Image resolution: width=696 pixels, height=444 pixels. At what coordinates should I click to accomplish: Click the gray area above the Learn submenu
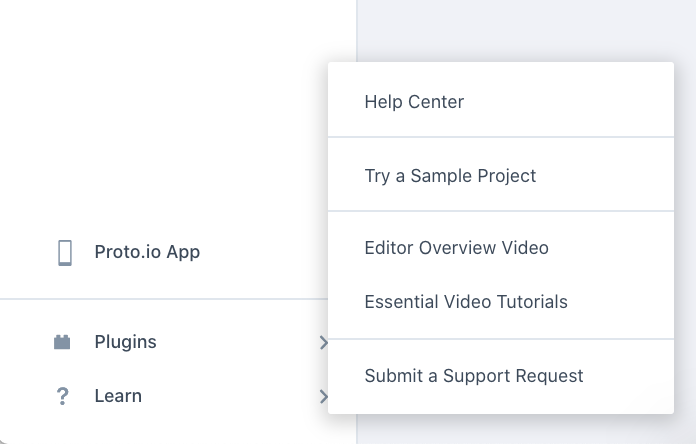pyautogui.click(x=524, y=29)
